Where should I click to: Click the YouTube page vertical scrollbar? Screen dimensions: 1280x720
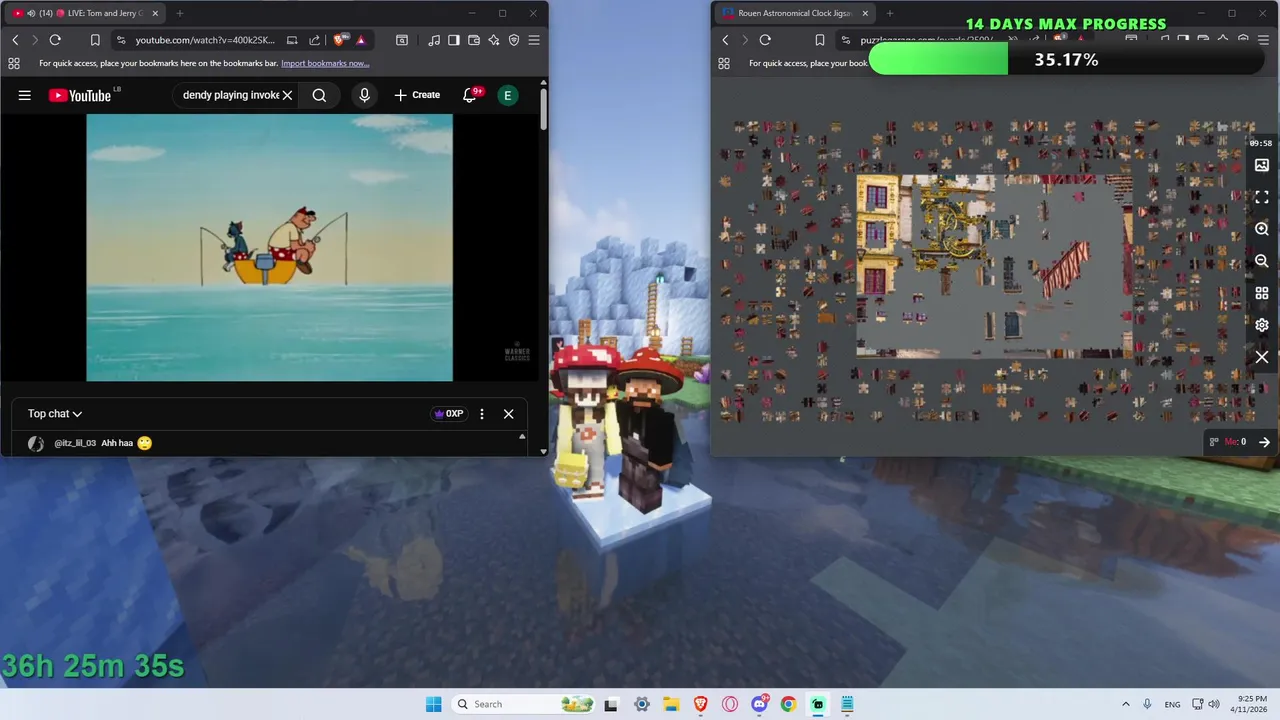(x=544, y=109)
